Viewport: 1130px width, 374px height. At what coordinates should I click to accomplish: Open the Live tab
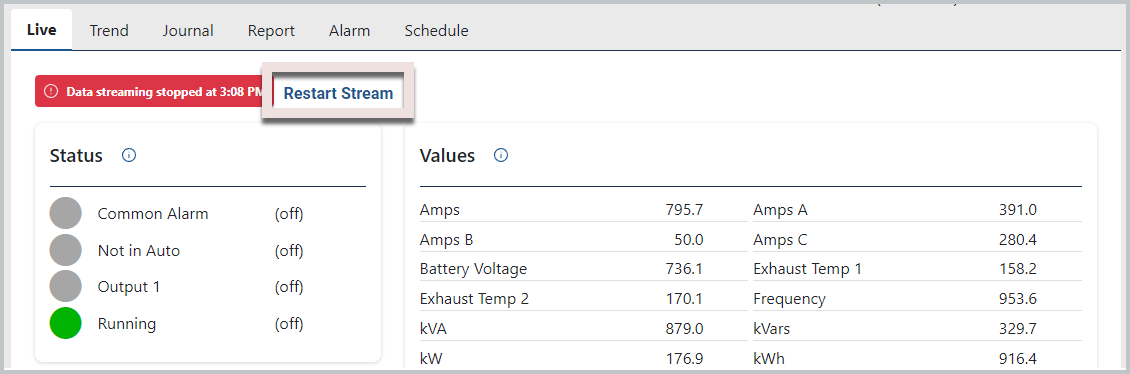(x=42, y=30)
